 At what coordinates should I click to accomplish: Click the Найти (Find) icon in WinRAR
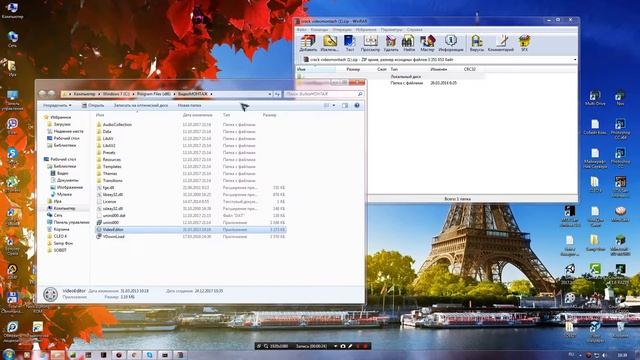click(x=409, y=43)
